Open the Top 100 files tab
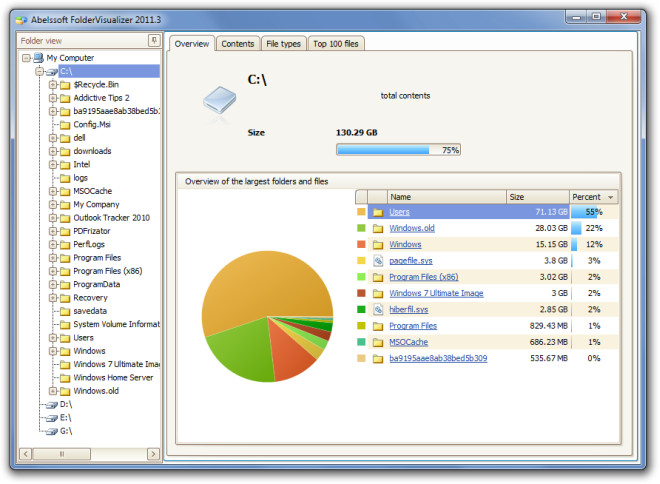 tap(335, 44)
